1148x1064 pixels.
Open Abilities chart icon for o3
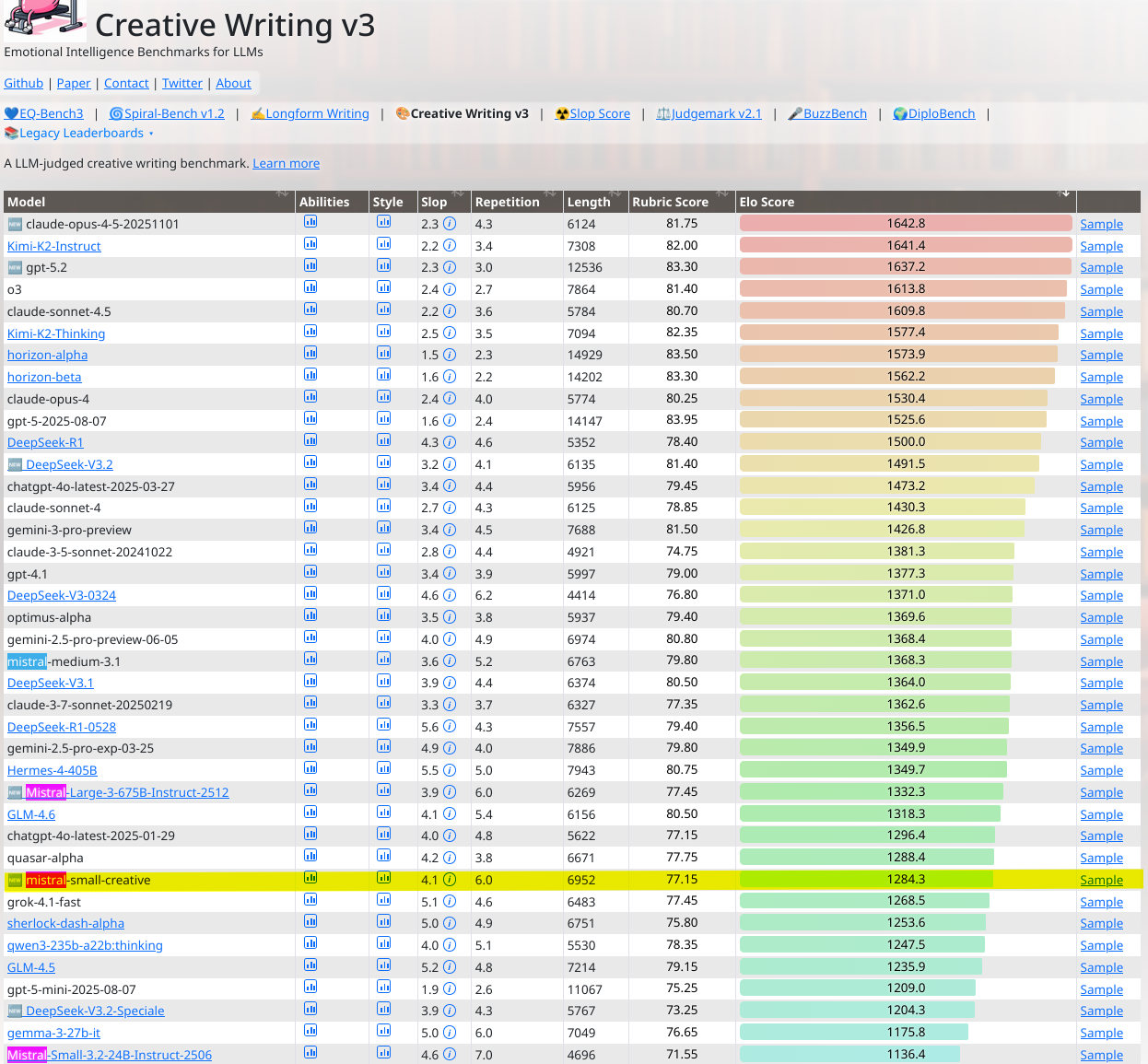(x=310, y=287)
